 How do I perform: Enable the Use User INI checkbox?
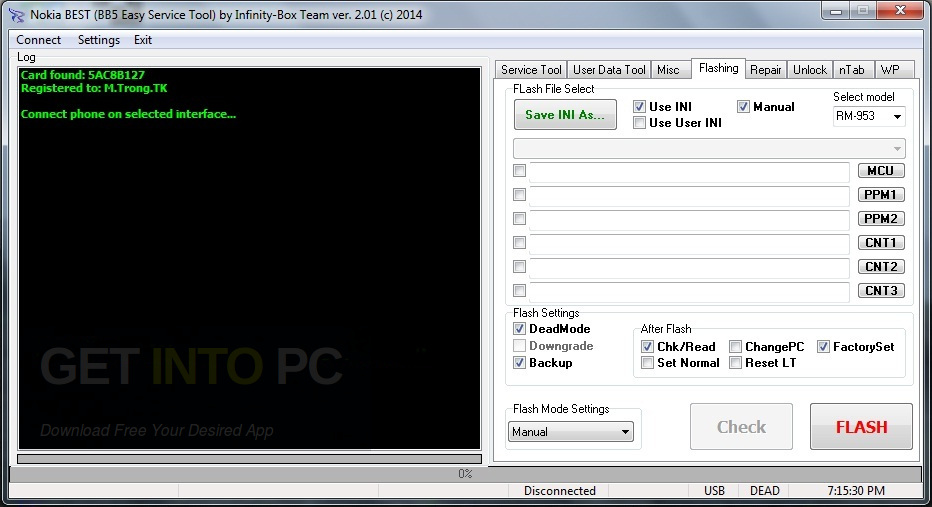(639, 123)
